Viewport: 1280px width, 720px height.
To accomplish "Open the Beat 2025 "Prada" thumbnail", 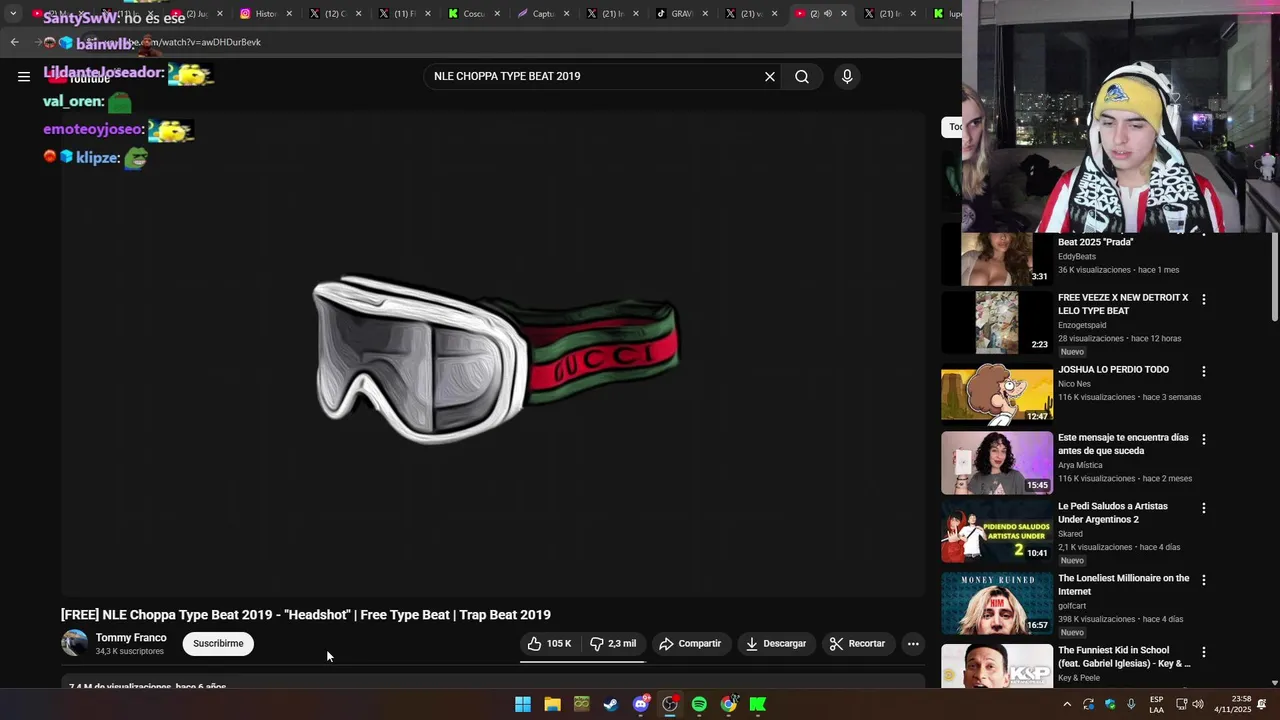I will [x=997, y=259].
